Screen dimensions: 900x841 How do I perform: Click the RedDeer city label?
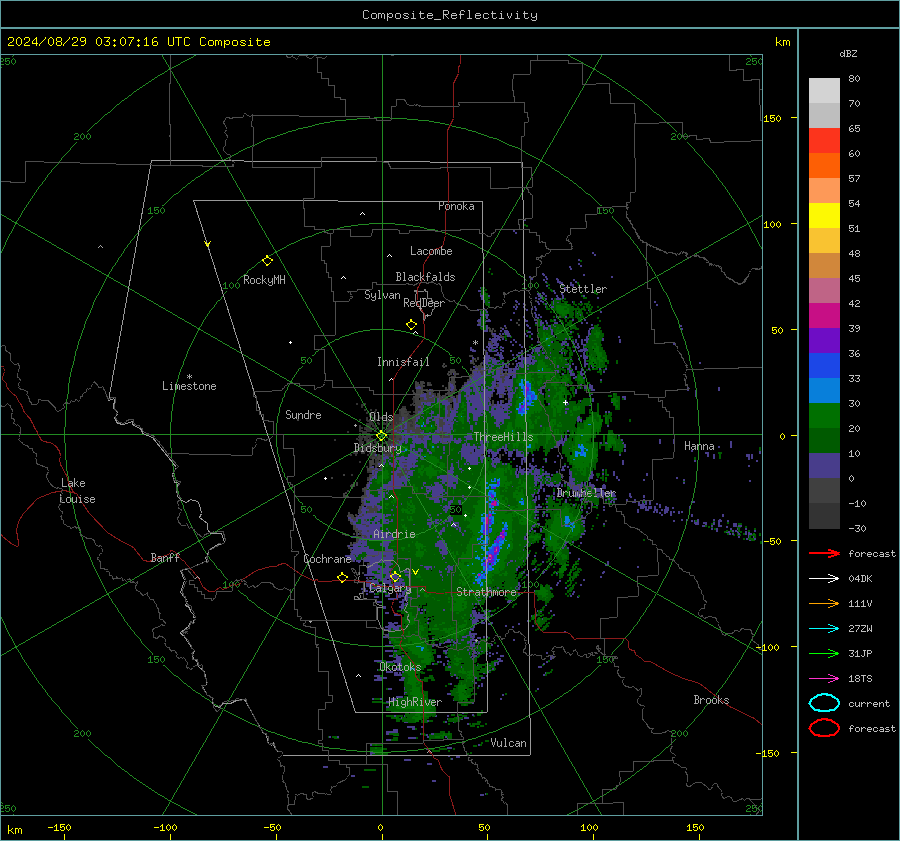point(424,303)
